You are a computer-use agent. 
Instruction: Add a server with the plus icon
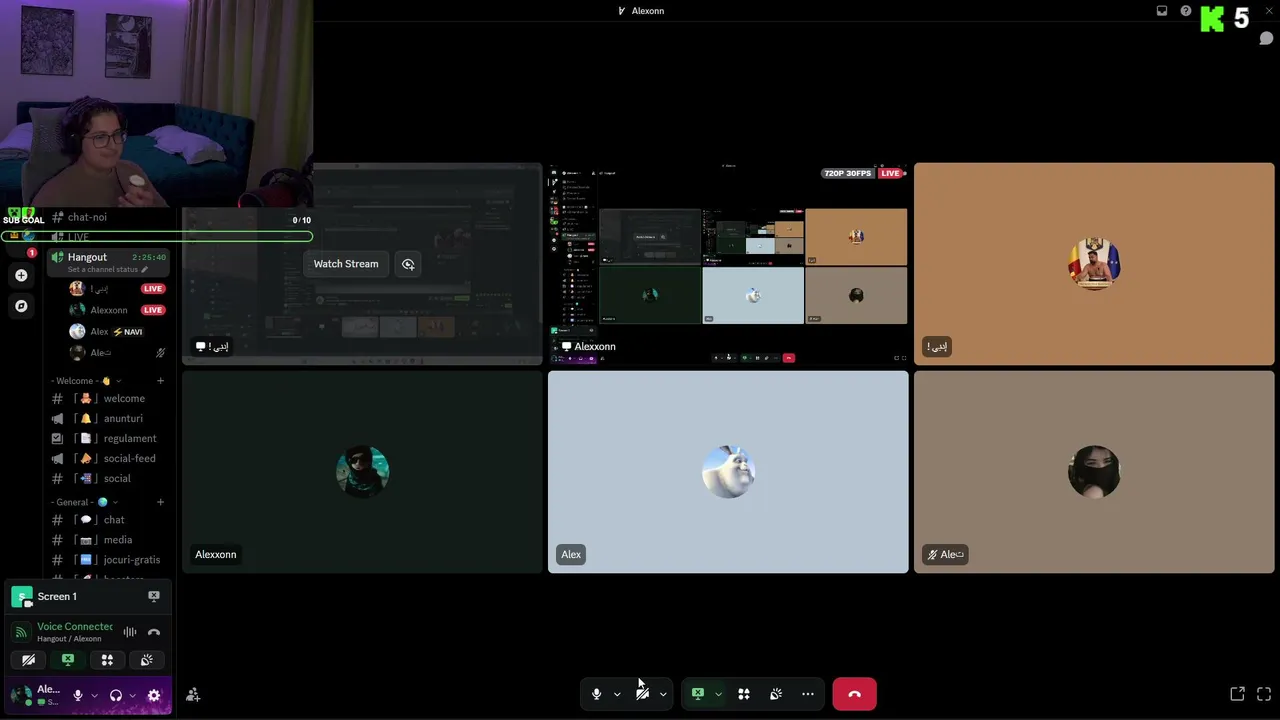[21, 275]
